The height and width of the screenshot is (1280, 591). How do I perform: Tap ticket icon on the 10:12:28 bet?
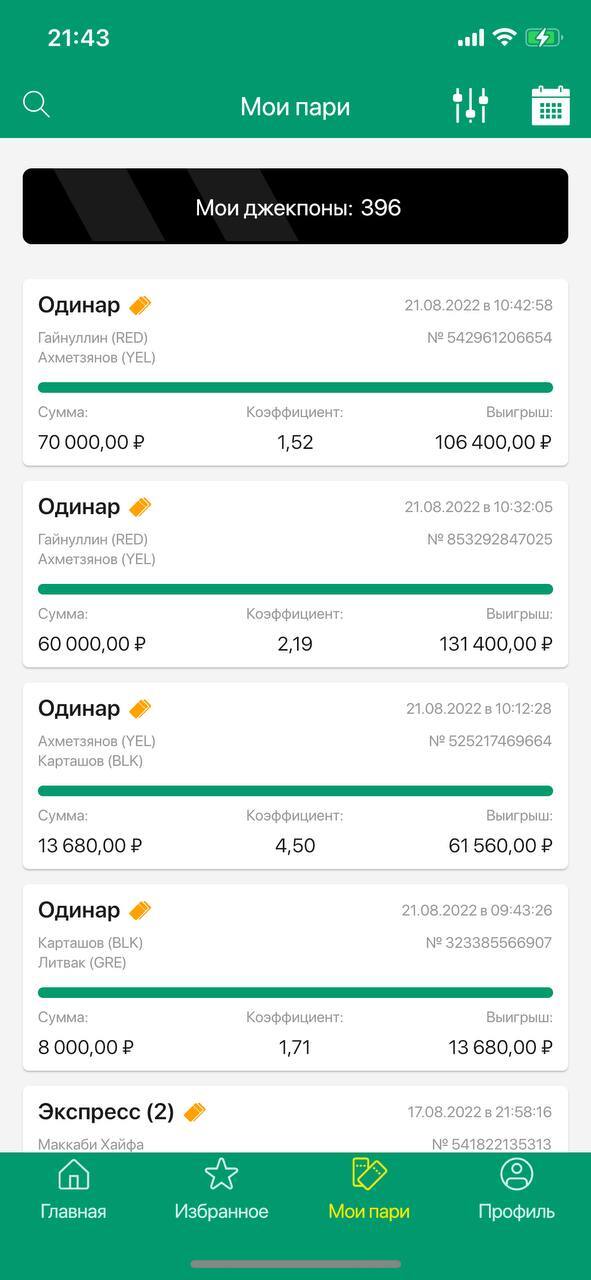(x=140, y=708)
